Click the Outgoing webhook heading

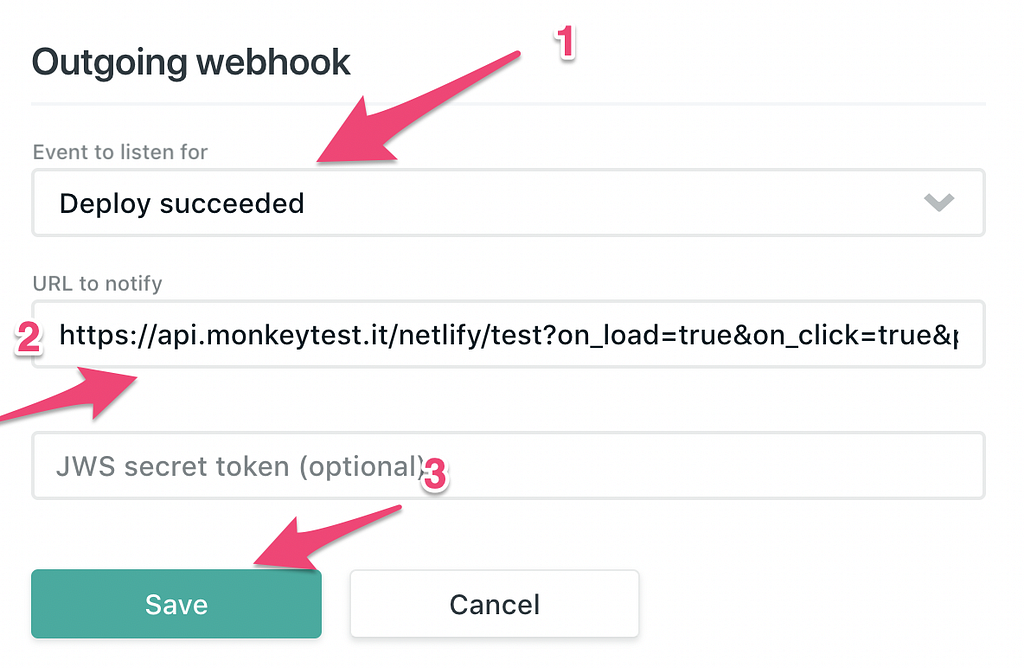point(192,62)
